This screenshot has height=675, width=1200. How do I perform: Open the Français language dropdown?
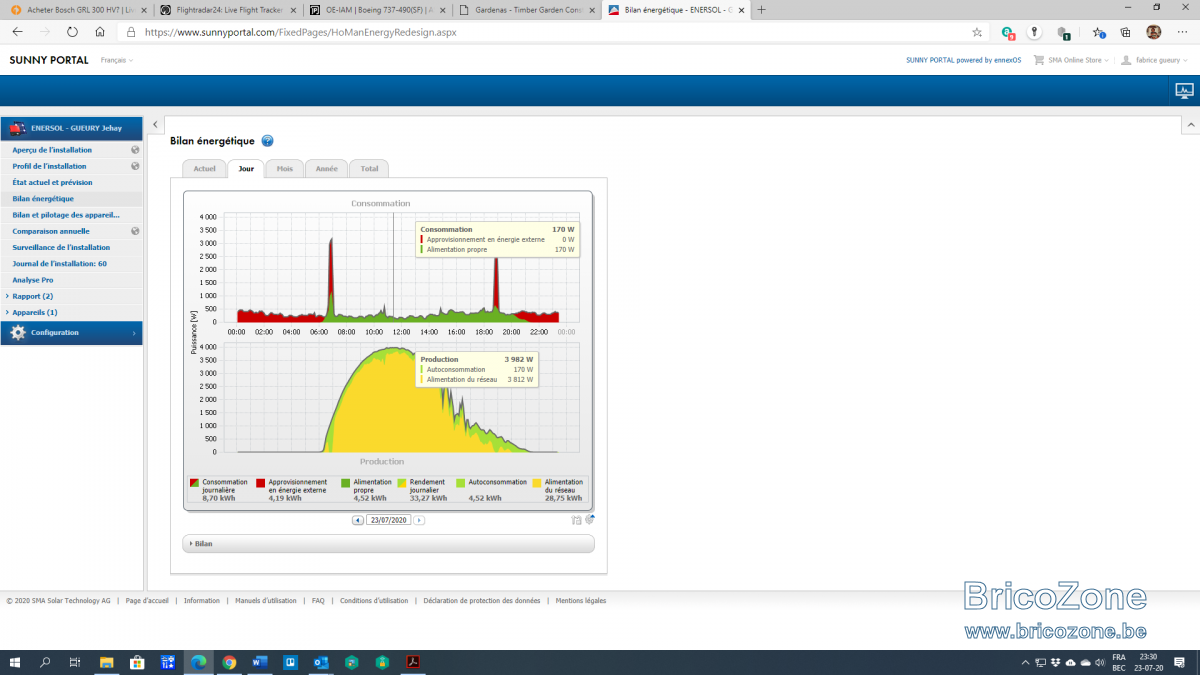tap(117, 60)
